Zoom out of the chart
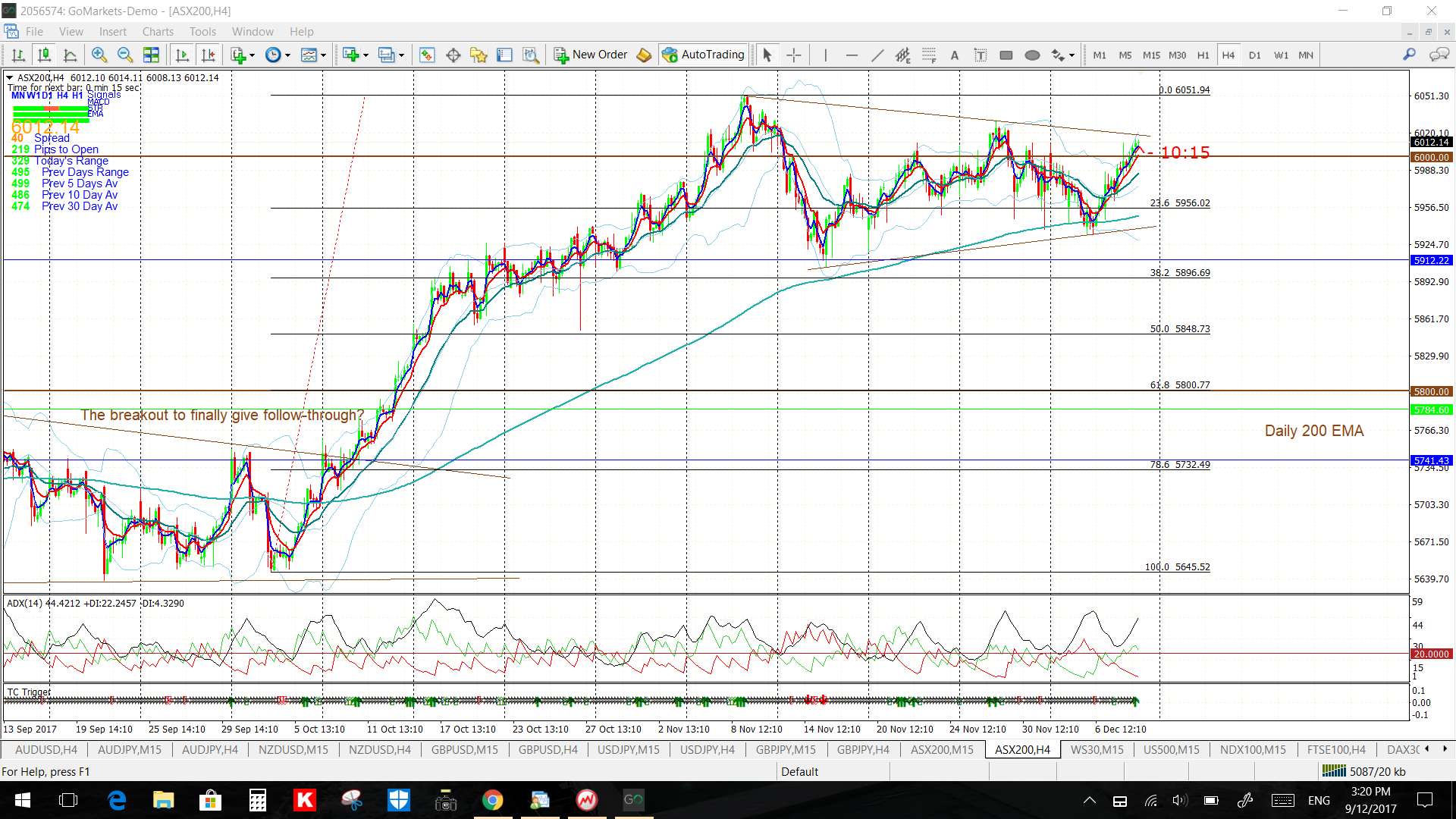Image resolution: width=1456 pixels, height=819 pixels. pos(125,55)
